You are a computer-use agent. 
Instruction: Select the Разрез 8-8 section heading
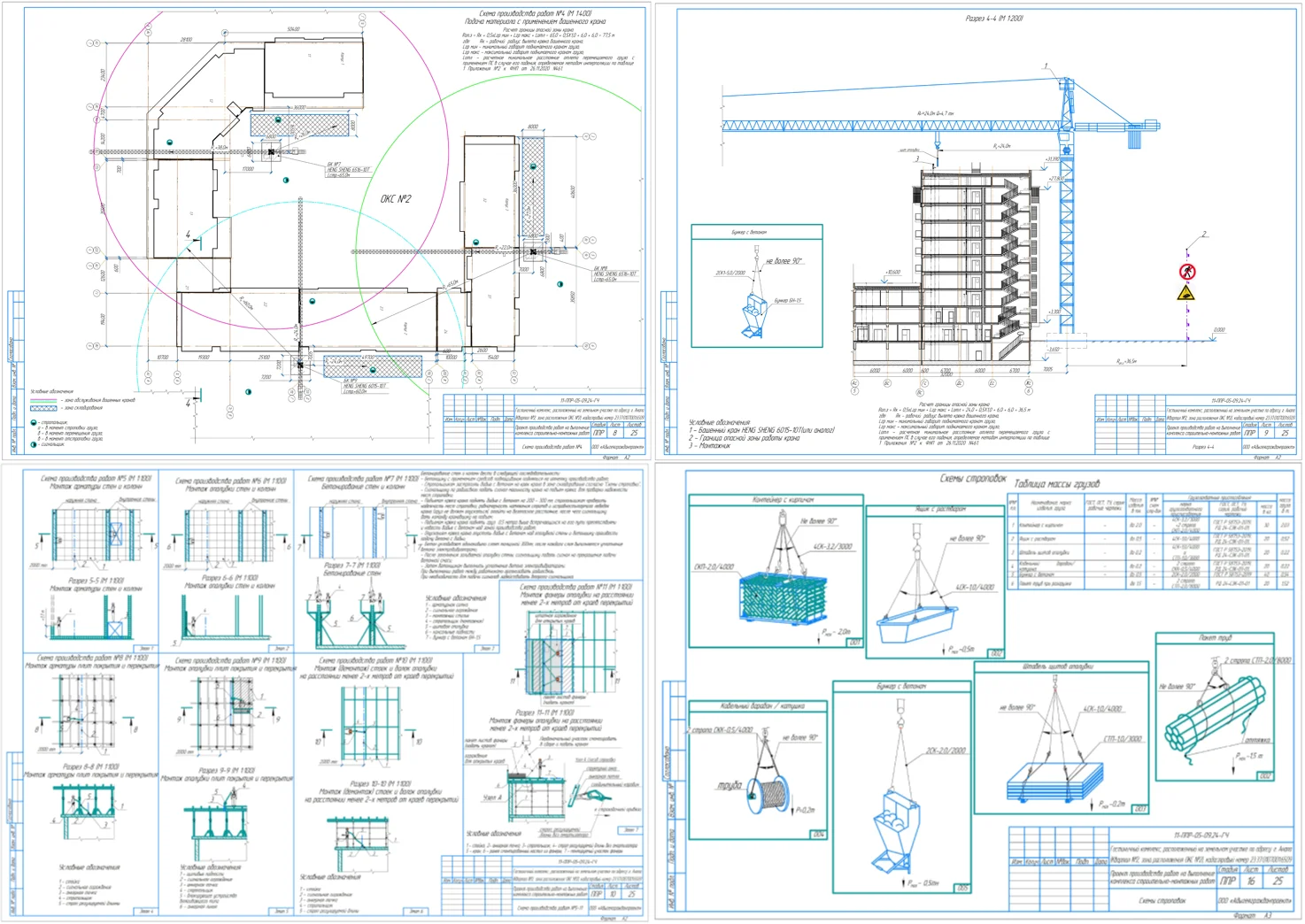90,766
